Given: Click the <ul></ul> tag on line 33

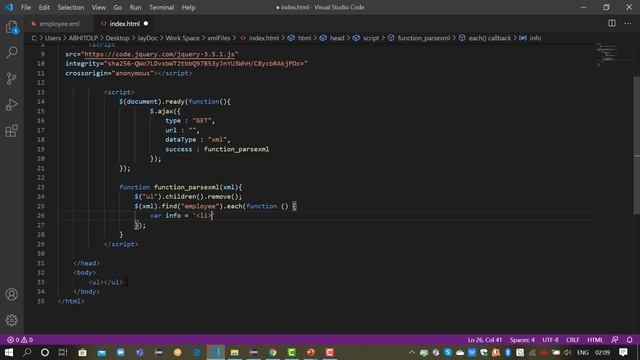Looking at the screenshot, I should (x=105, y=282).
